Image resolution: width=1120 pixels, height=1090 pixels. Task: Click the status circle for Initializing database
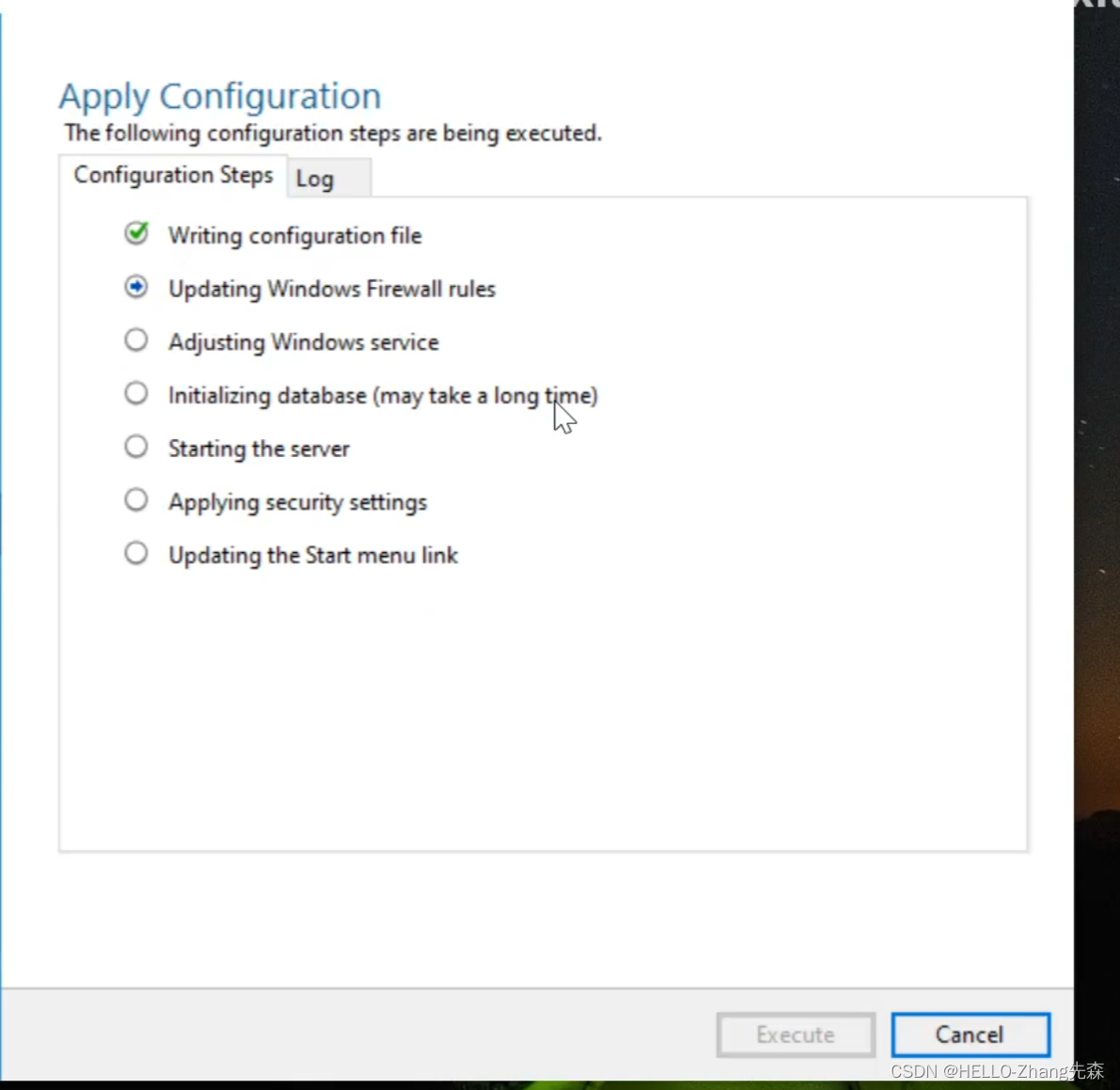tap(136, 393)
